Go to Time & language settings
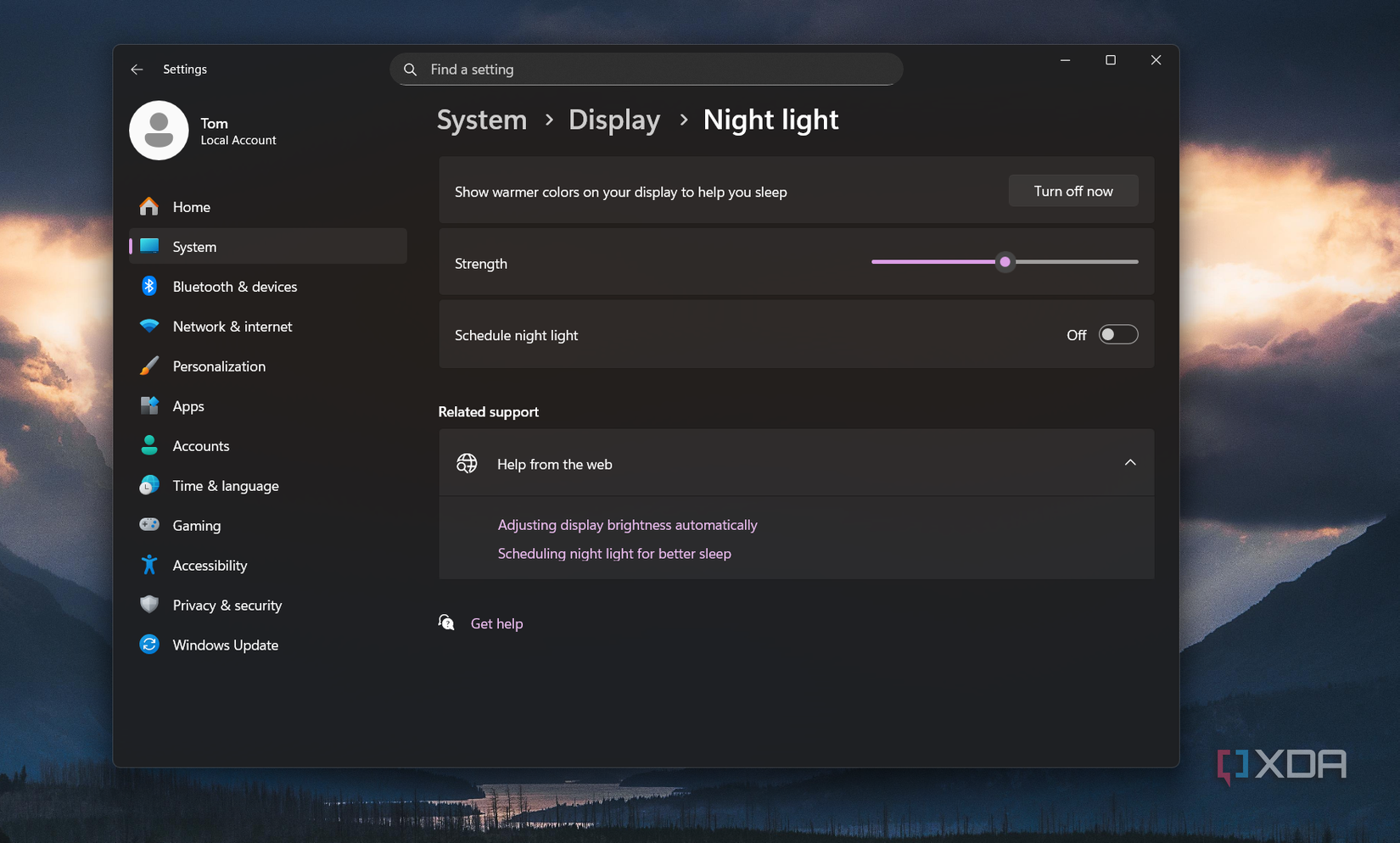 click(x=268, y=485)
